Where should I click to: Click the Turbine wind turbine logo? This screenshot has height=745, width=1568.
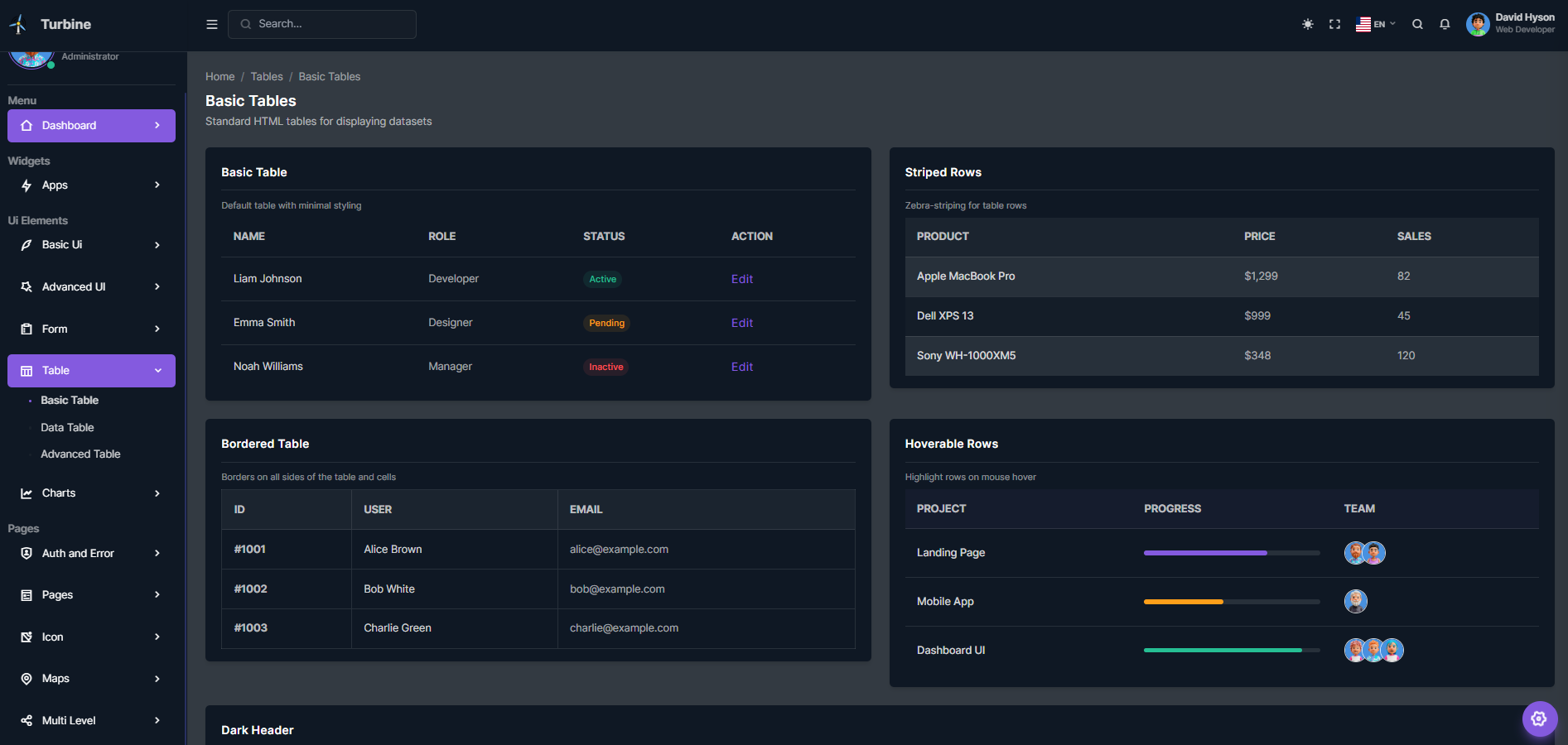pyautogui.click(x=17, y=24)
